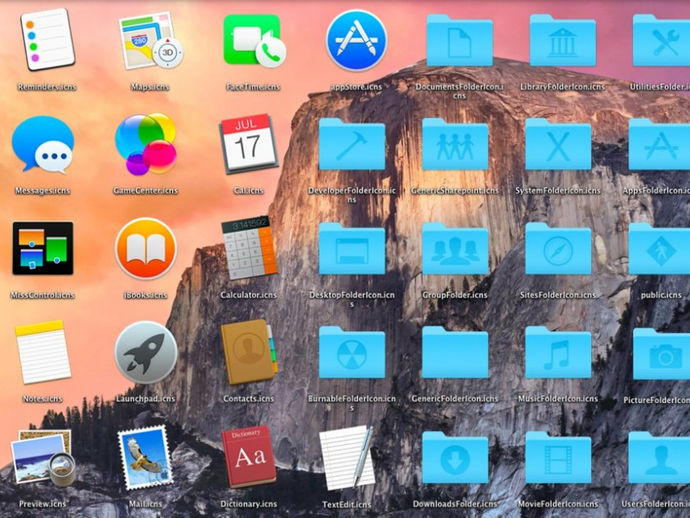Click the 'LibraryFolderIcon.icns' file name label
Image resolution: width=690 pixels, height=518 pixels.
(x=562, y=87)
